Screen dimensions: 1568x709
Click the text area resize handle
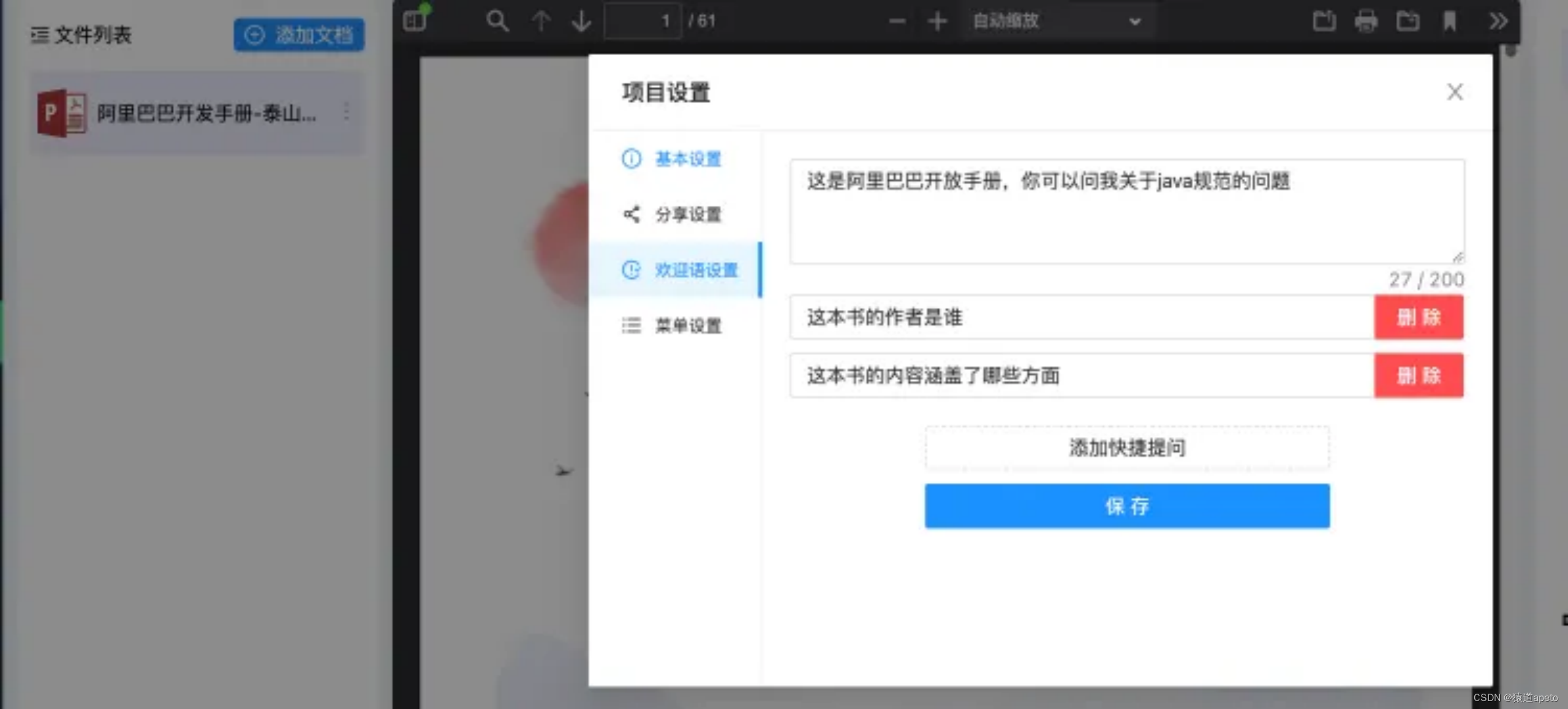1458,257
